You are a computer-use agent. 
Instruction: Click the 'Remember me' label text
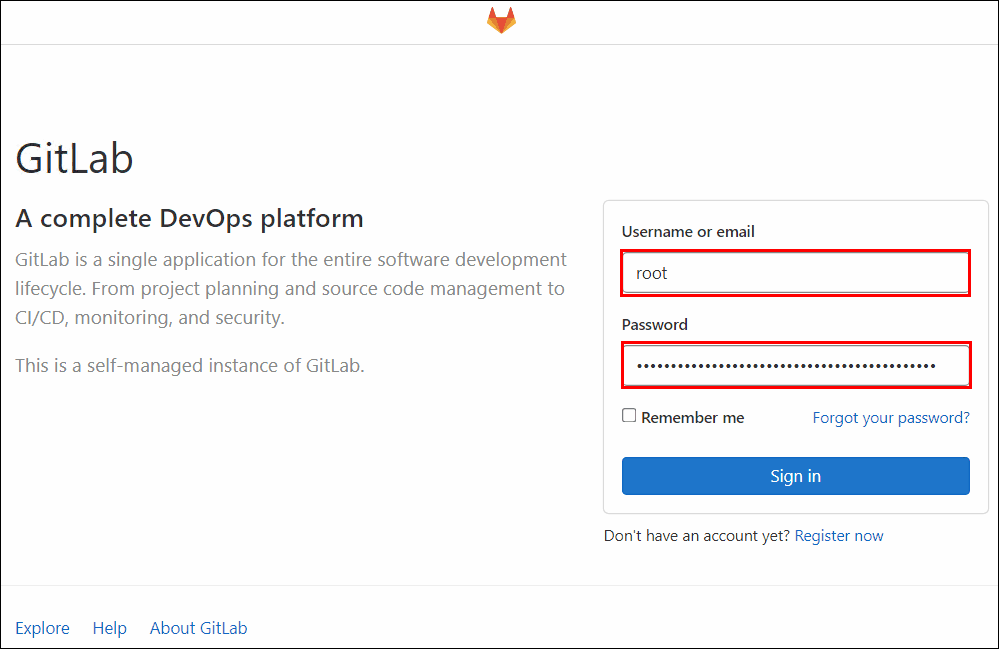pyautogui.click(x=693, y=418)
